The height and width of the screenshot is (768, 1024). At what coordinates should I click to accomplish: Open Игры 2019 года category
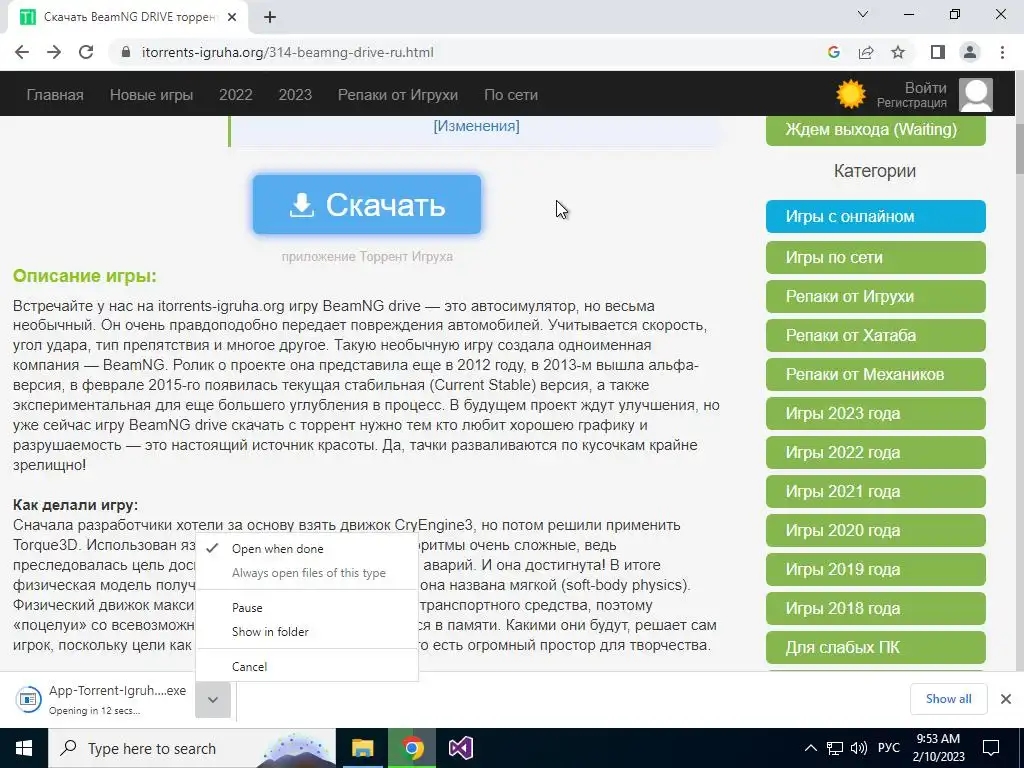(x=876, y=569)
